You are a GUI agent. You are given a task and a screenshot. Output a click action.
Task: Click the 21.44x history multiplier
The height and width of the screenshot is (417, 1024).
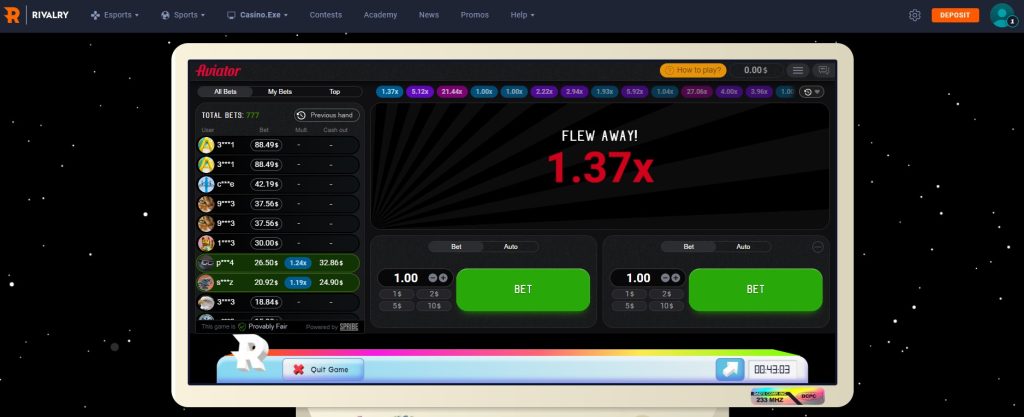tap(452, 92)
